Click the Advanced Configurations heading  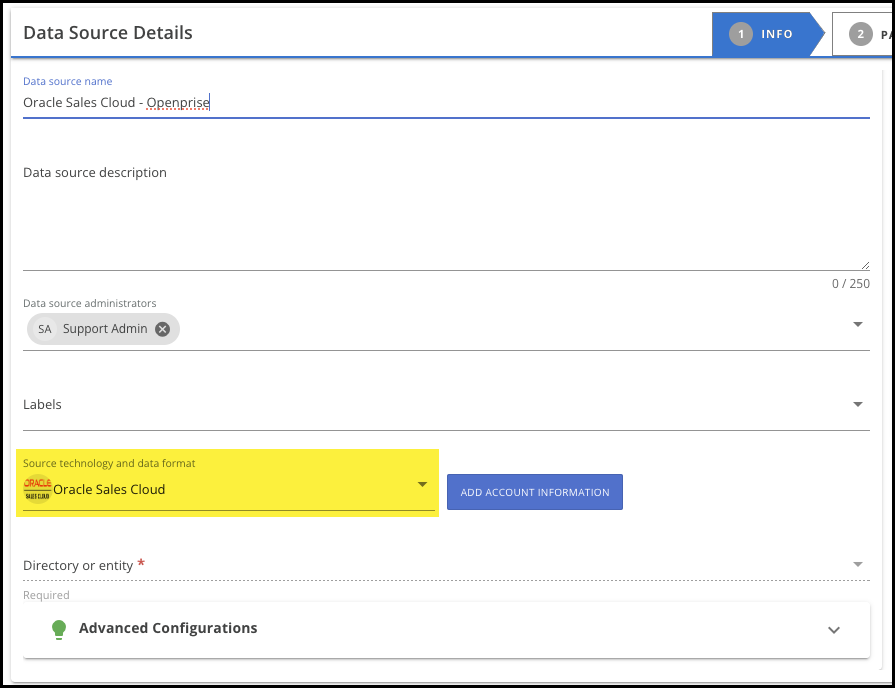click(168, 628)
